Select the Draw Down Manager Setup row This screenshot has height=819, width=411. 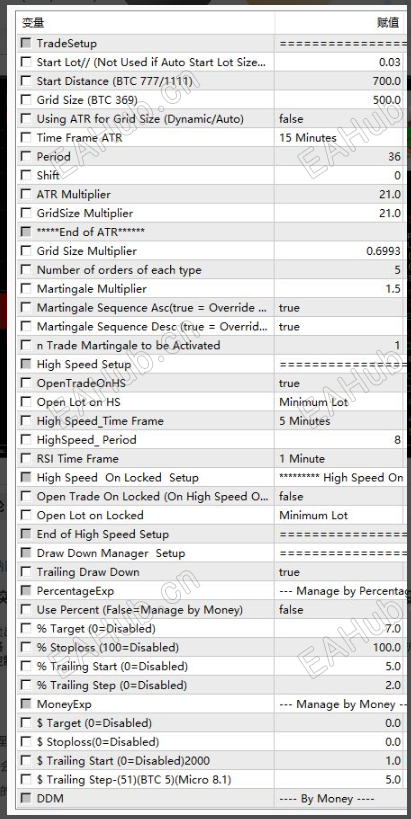(x=210, y=553)
